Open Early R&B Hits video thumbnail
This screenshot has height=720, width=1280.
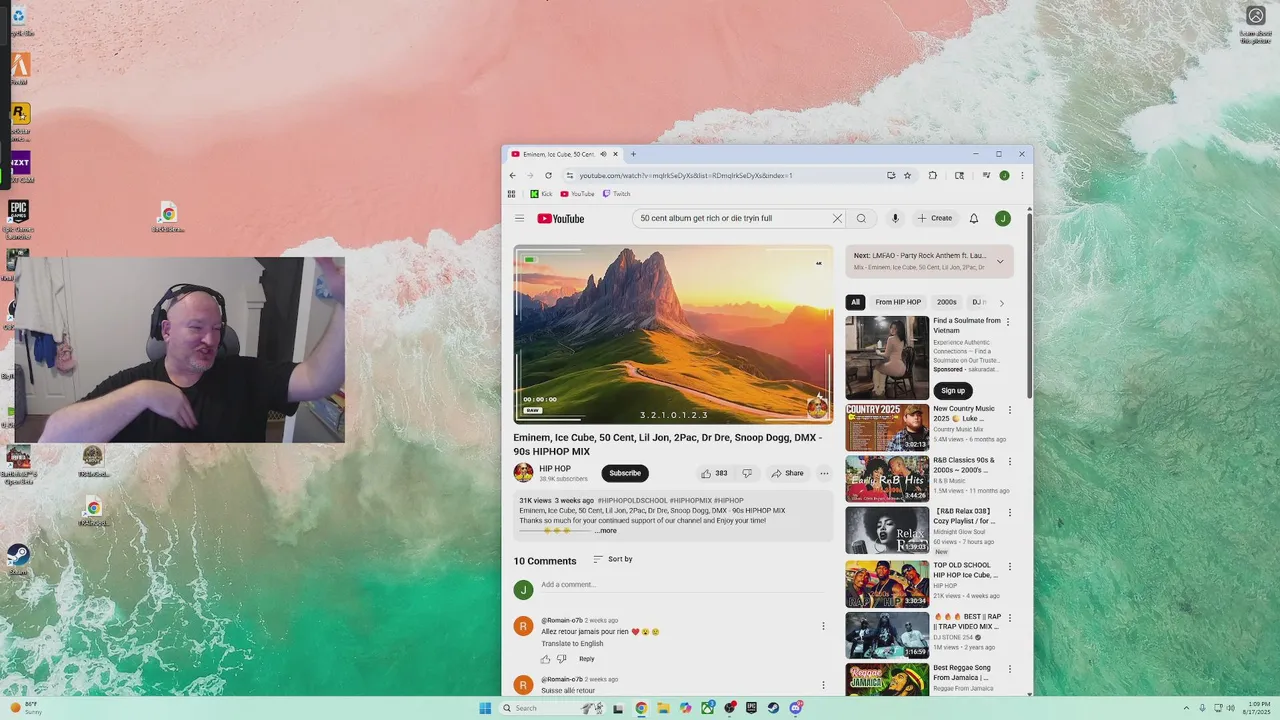point(887,479)
